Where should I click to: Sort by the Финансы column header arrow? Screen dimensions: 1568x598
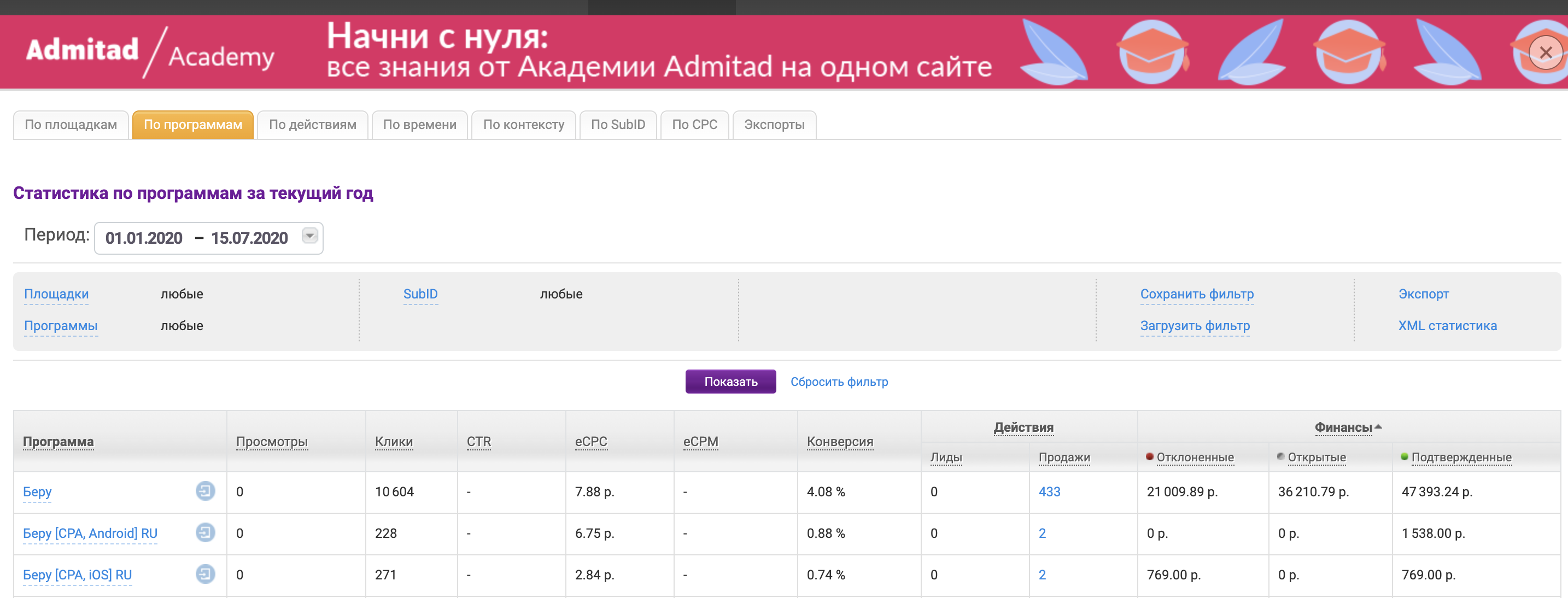coord(1378,427)
